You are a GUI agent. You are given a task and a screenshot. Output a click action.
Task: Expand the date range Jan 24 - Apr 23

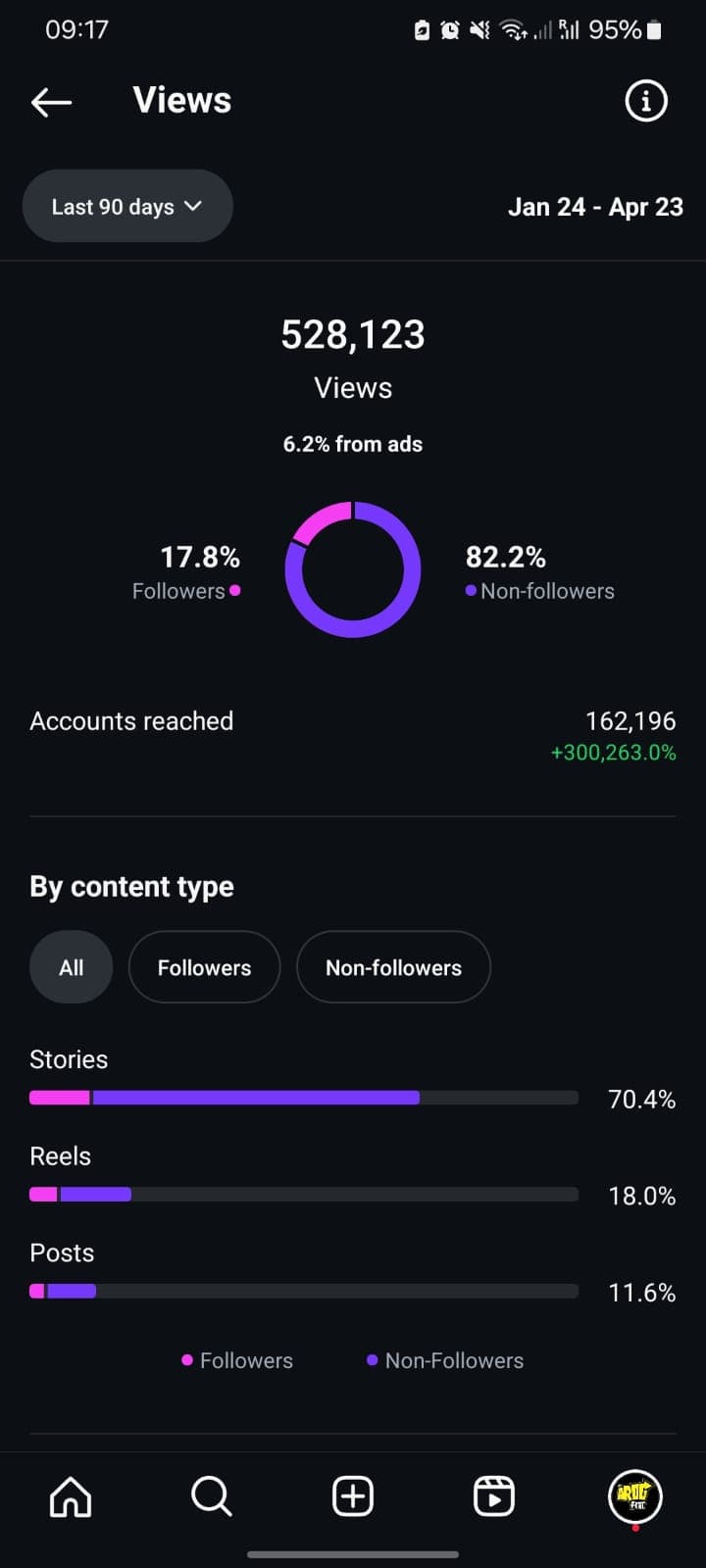[x=595, y=206]
